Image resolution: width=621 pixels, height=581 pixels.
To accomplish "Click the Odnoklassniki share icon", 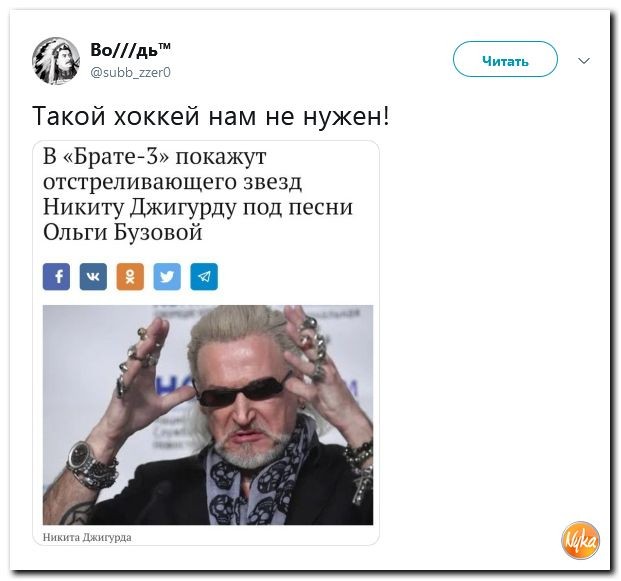I will click(130, 276).
